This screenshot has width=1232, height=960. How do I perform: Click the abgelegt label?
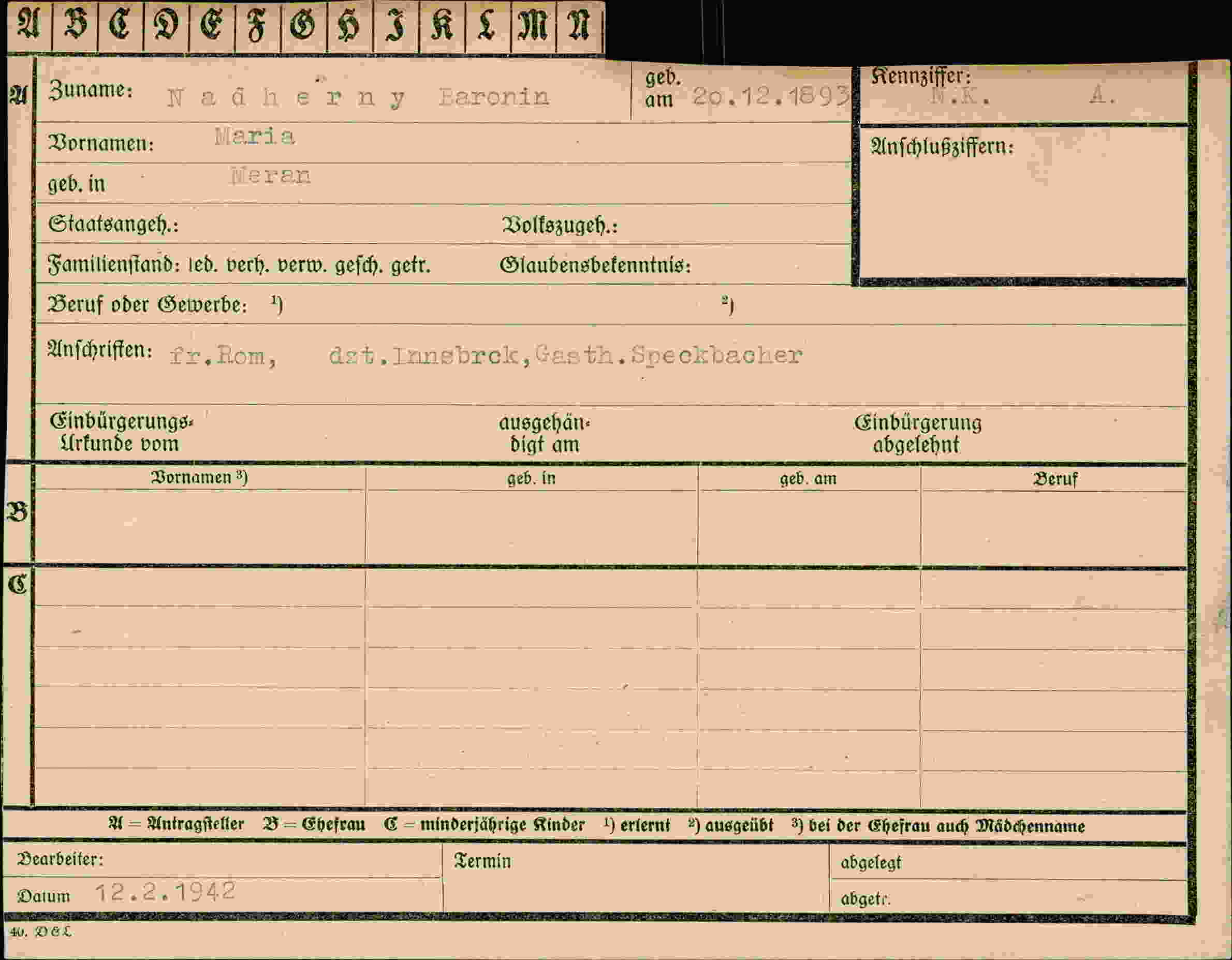pos(871,863)
